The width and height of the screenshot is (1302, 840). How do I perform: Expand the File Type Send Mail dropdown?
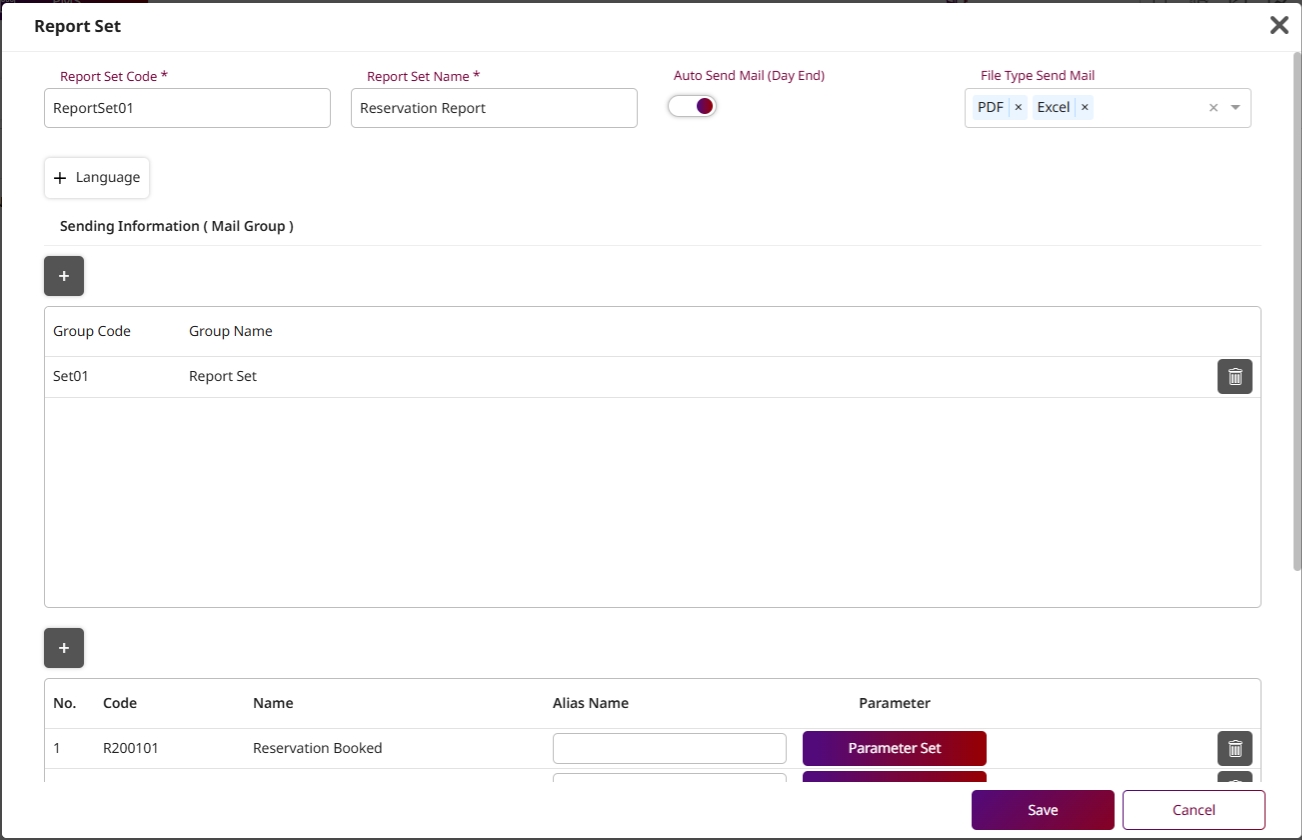pos(1235,108)
